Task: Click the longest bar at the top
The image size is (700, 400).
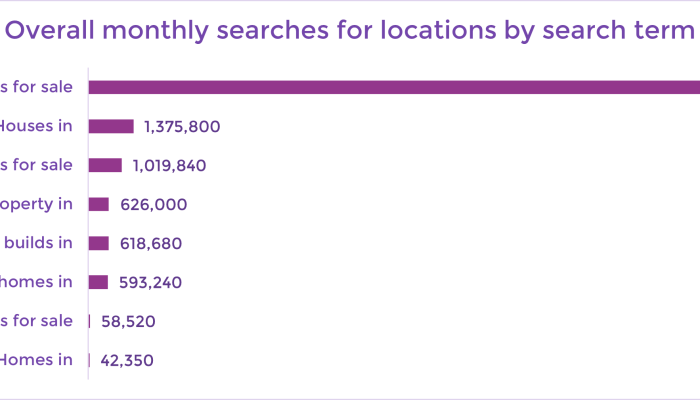Action: tap(394, 87)
